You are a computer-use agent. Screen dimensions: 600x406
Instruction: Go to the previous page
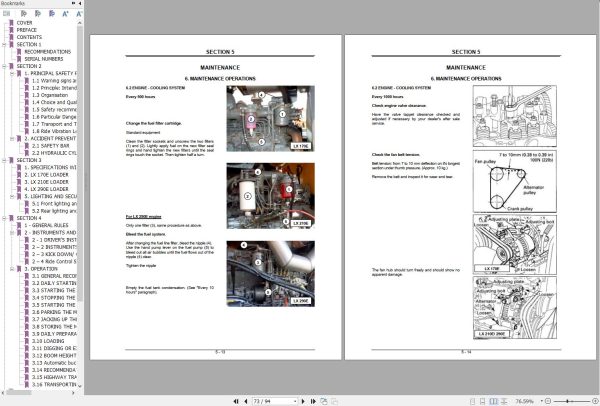tap(246, 401)
